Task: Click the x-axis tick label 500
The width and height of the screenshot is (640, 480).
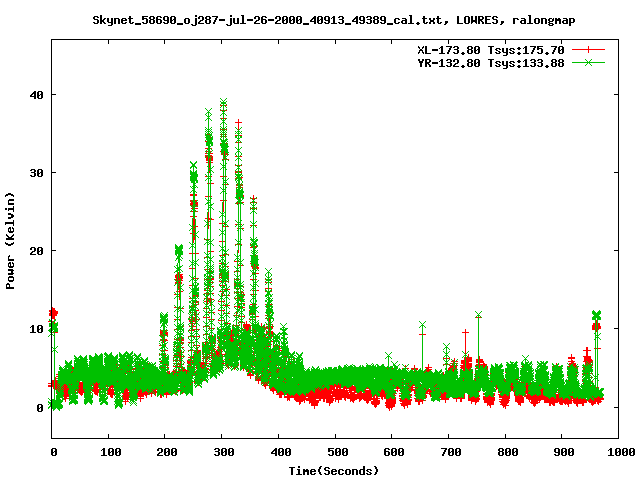Action: point(337,452)
